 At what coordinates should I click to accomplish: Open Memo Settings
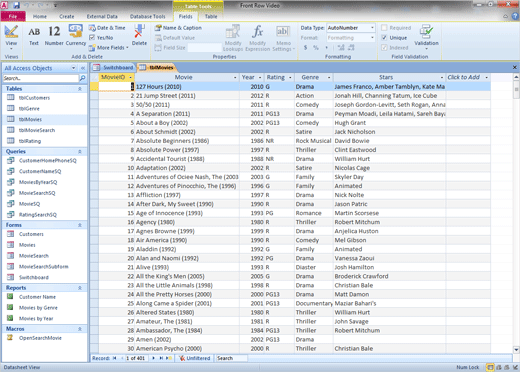[x=283, y=38]
